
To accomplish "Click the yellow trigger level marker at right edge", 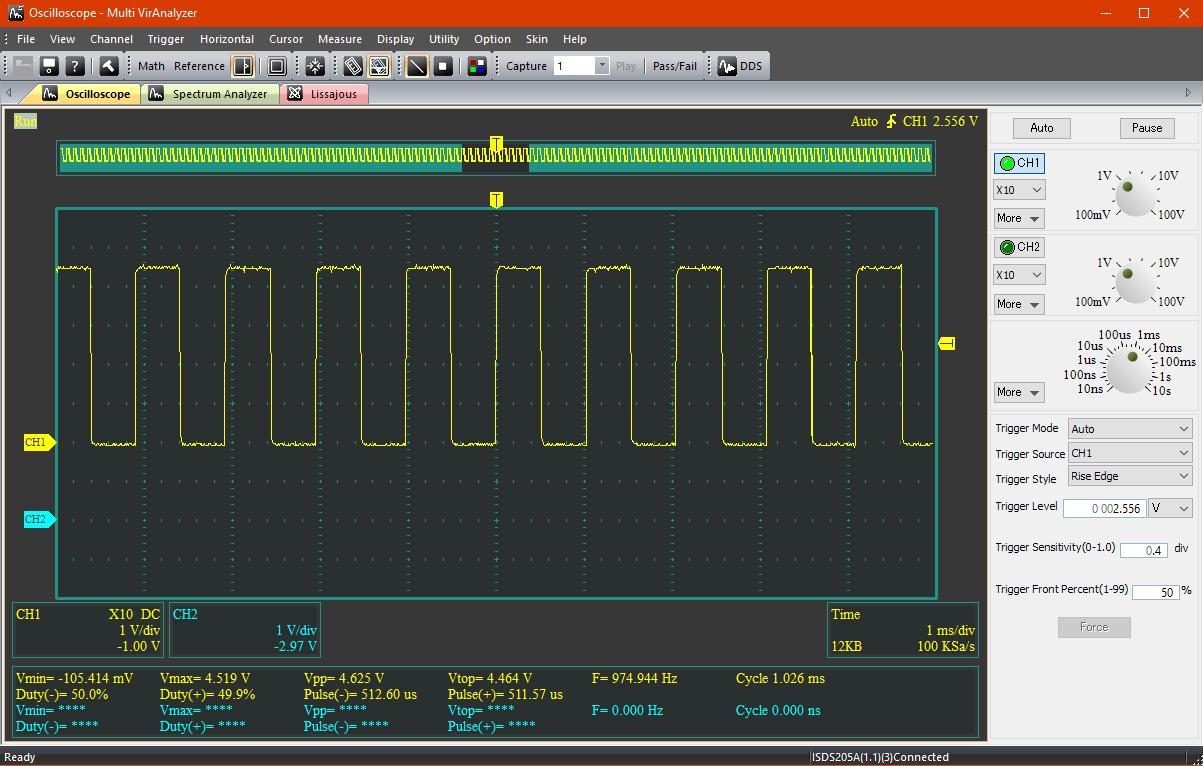I will click(947, 343).
